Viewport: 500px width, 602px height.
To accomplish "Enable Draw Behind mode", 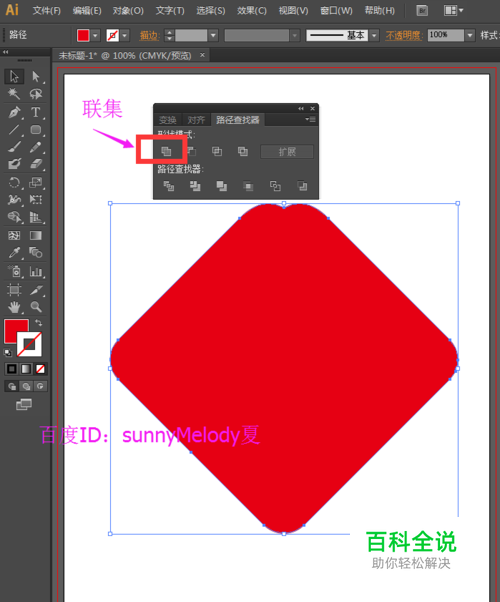I will pyautogui.click(x=26, y=386).
